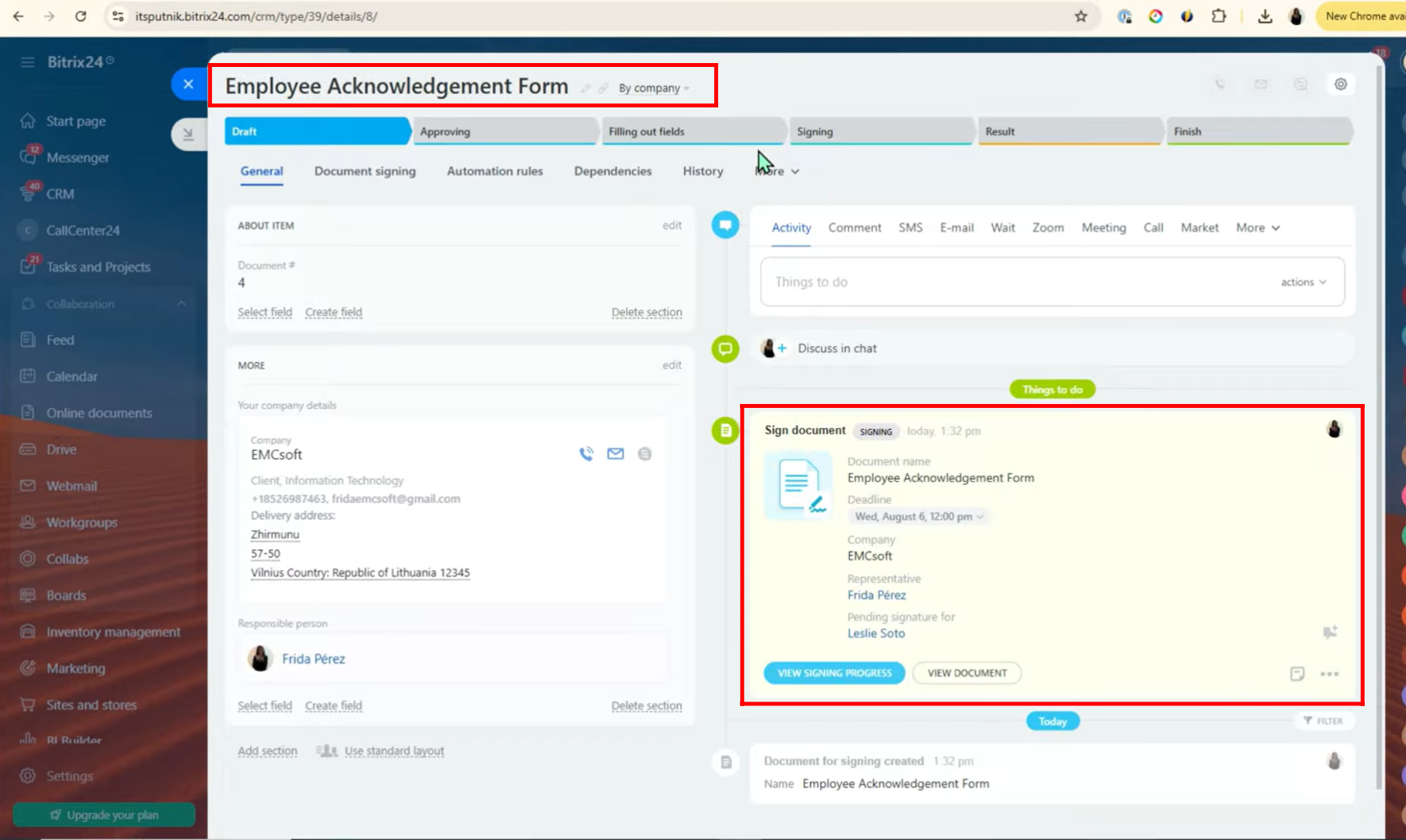This screenshot has width=1406, height=840.
Task: Open the actions dropdown
Action: click(1303, 282)
